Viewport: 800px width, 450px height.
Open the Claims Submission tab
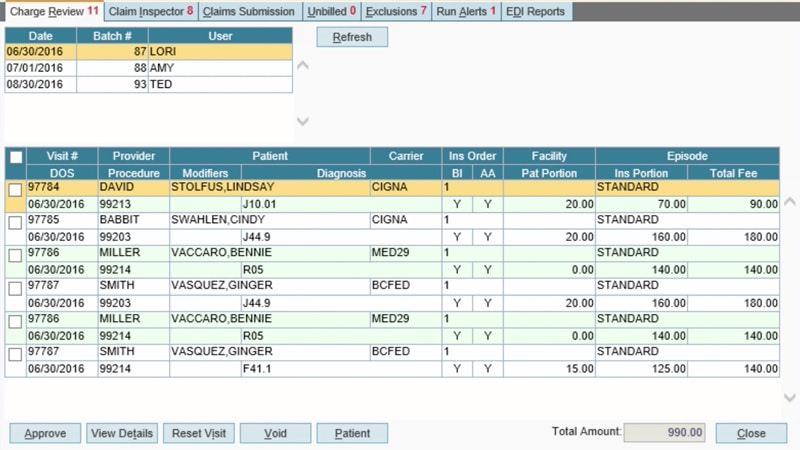coord(249,11)
